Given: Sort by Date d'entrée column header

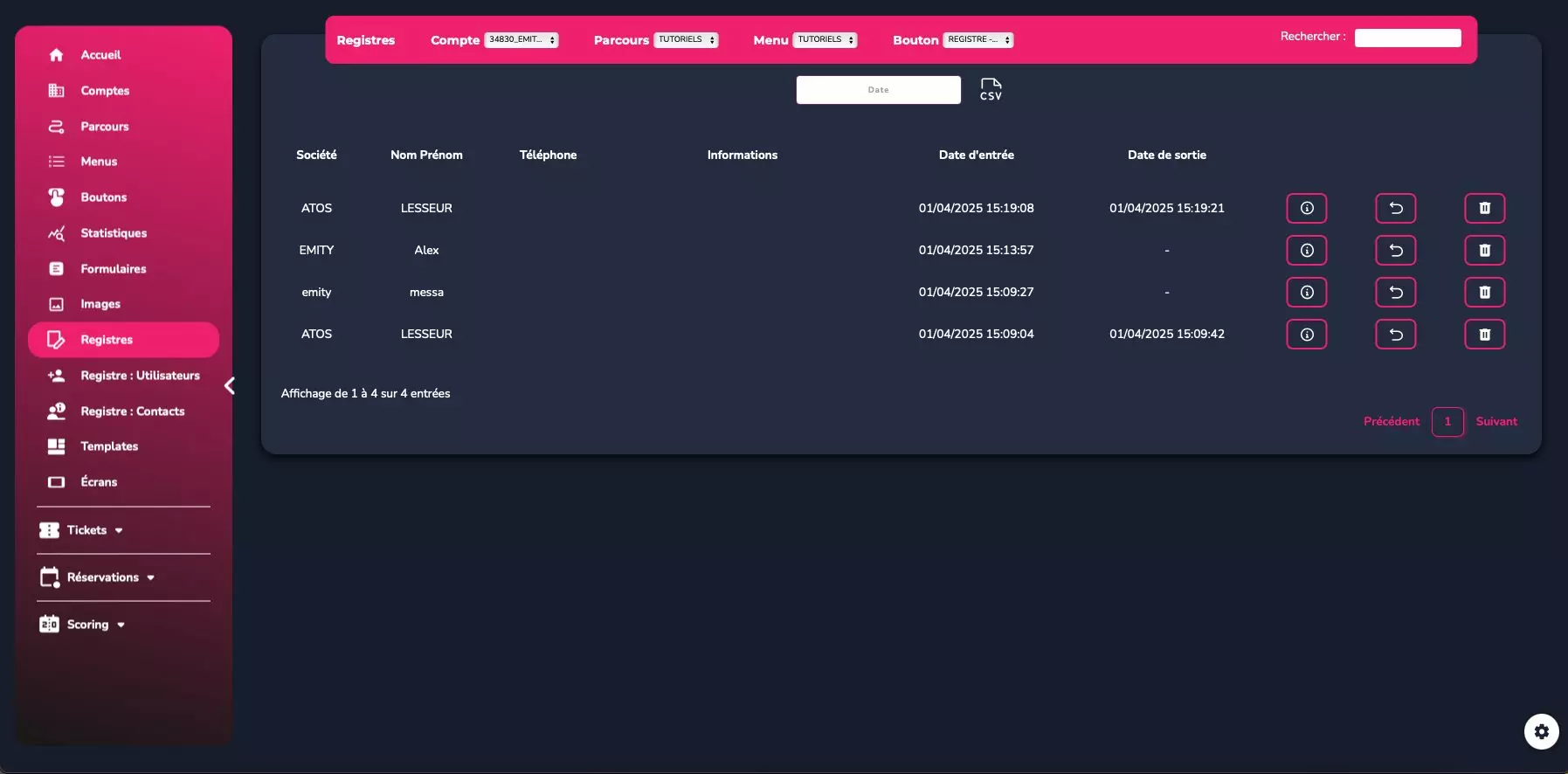Looking at the screenshot, I should tap(976, 155).
